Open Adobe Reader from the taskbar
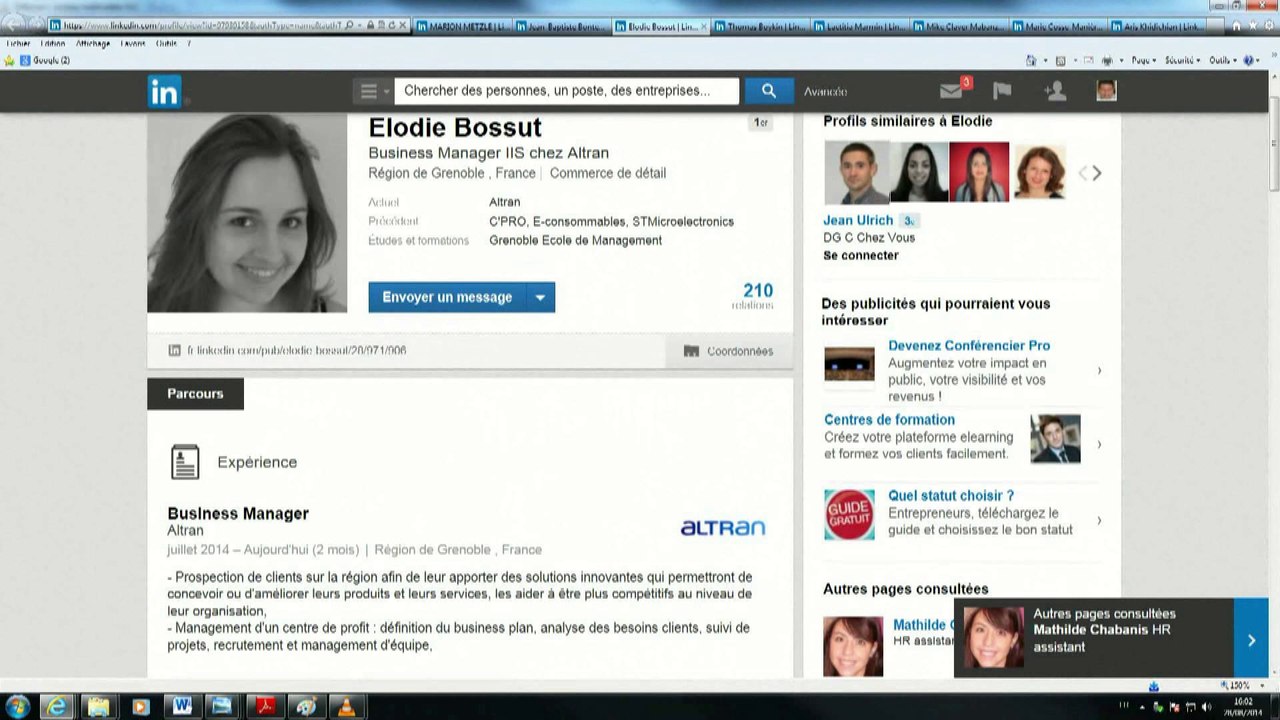Viewport: 1280px width, 720px height. click(265, 707)
